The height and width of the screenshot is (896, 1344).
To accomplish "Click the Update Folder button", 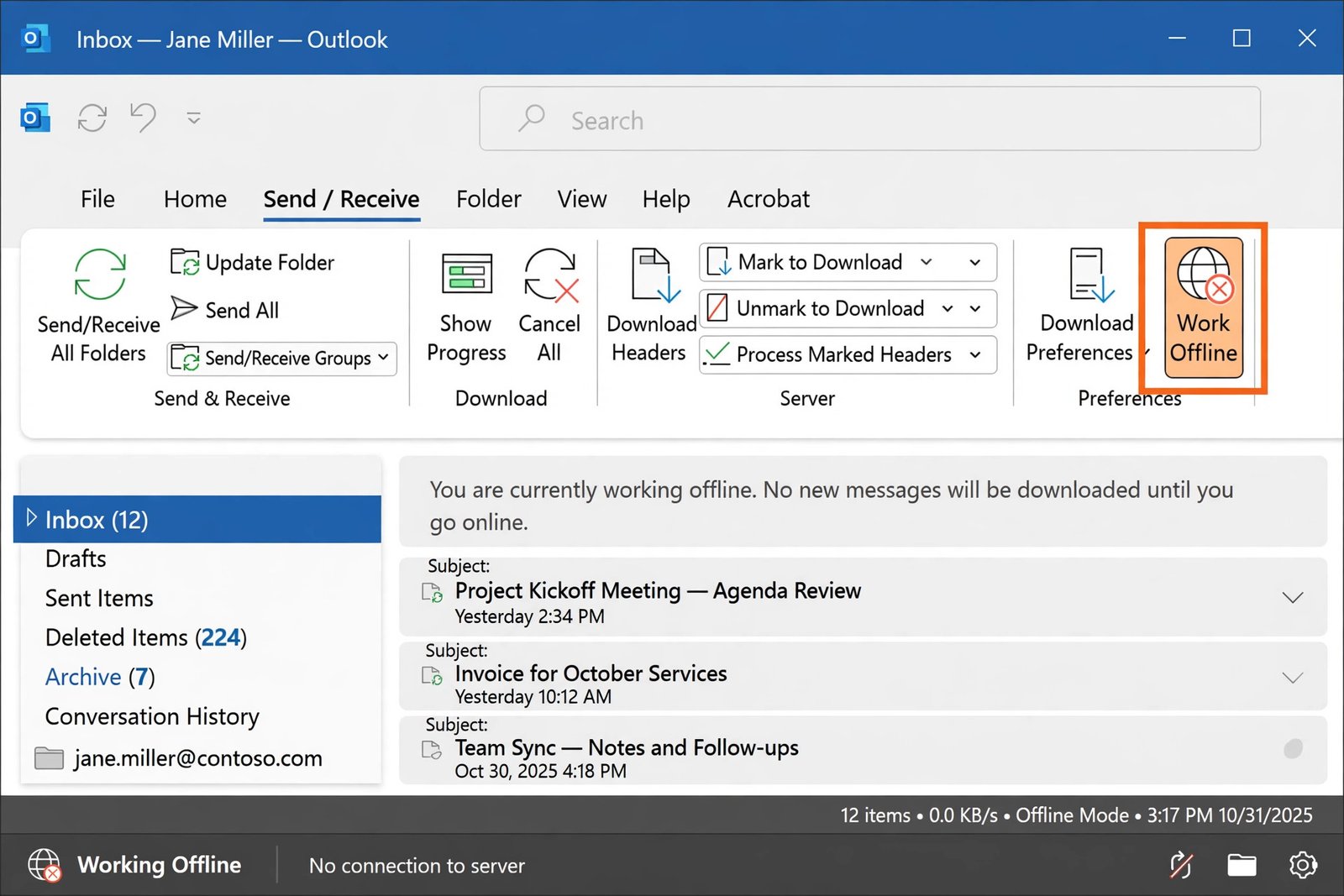I will click(252, 263).
